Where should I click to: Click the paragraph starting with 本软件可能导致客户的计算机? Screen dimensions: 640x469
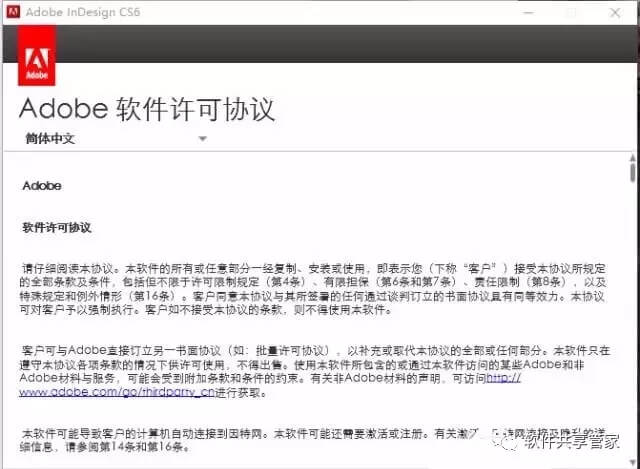(x=314, y=440)
